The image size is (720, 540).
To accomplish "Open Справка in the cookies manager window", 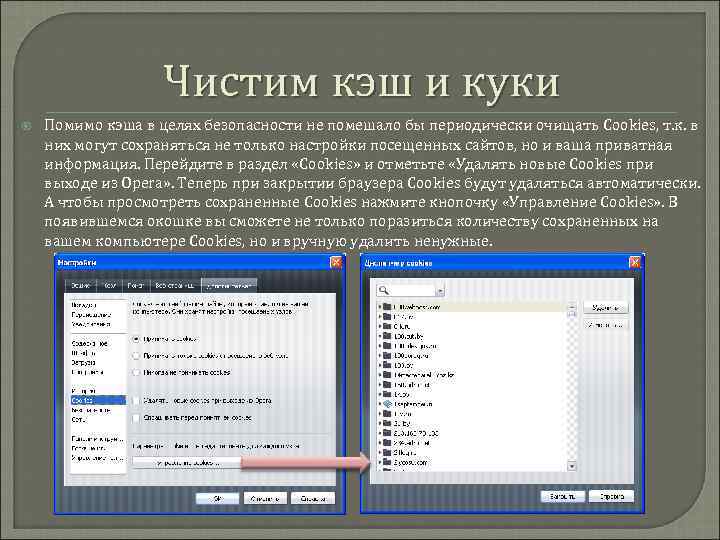I will pos(611,496).
